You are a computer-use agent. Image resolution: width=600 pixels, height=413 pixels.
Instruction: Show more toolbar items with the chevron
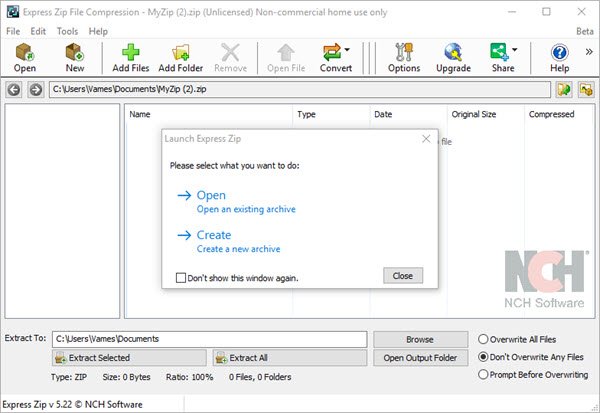coord(589,52)
